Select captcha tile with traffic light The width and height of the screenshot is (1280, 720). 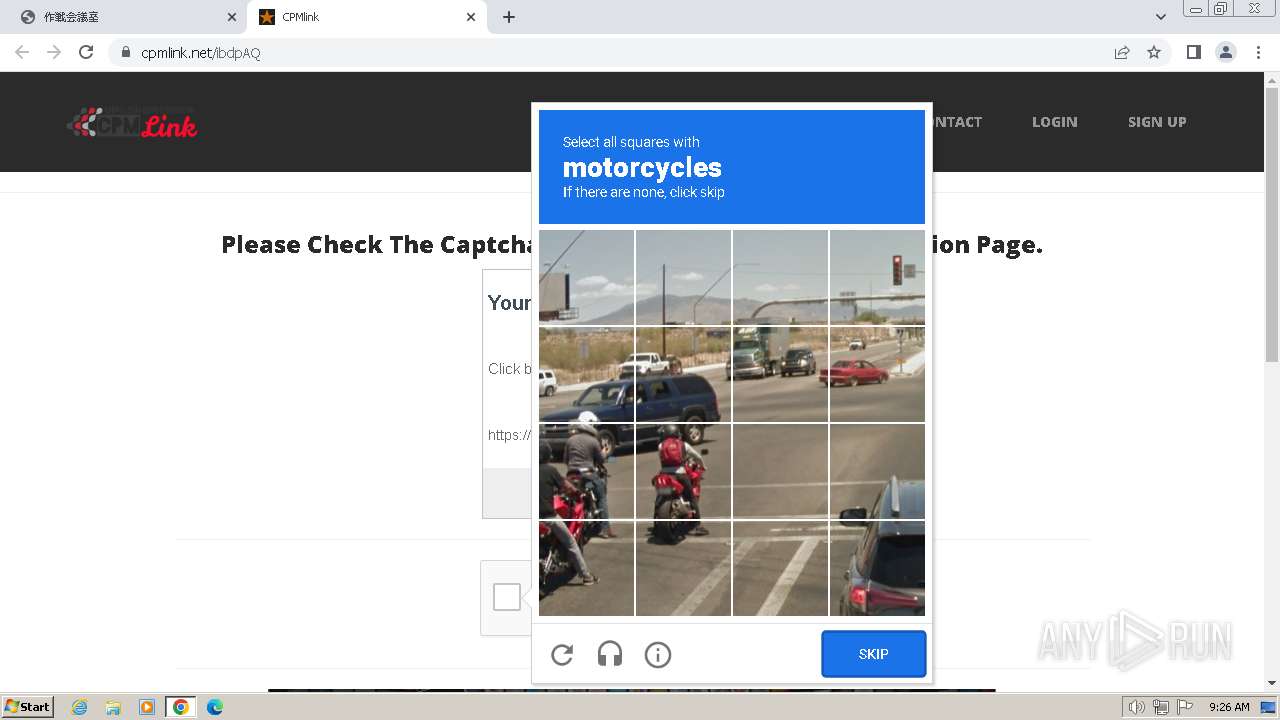tap(877, 277)
